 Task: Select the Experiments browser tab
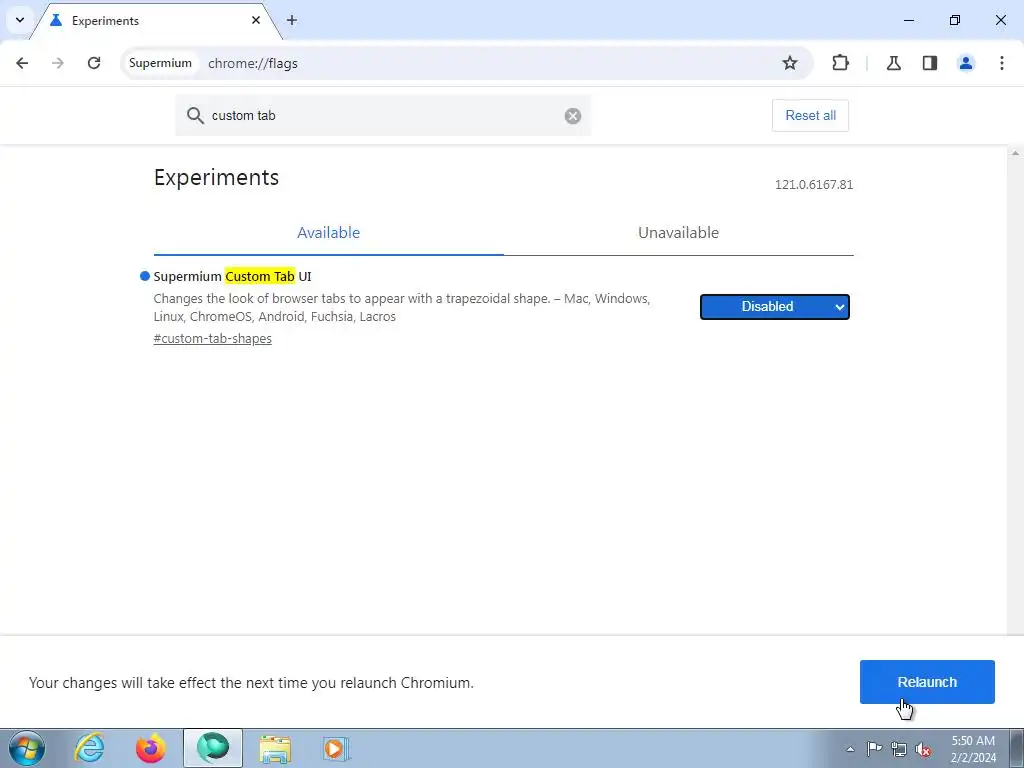point(155,21)
